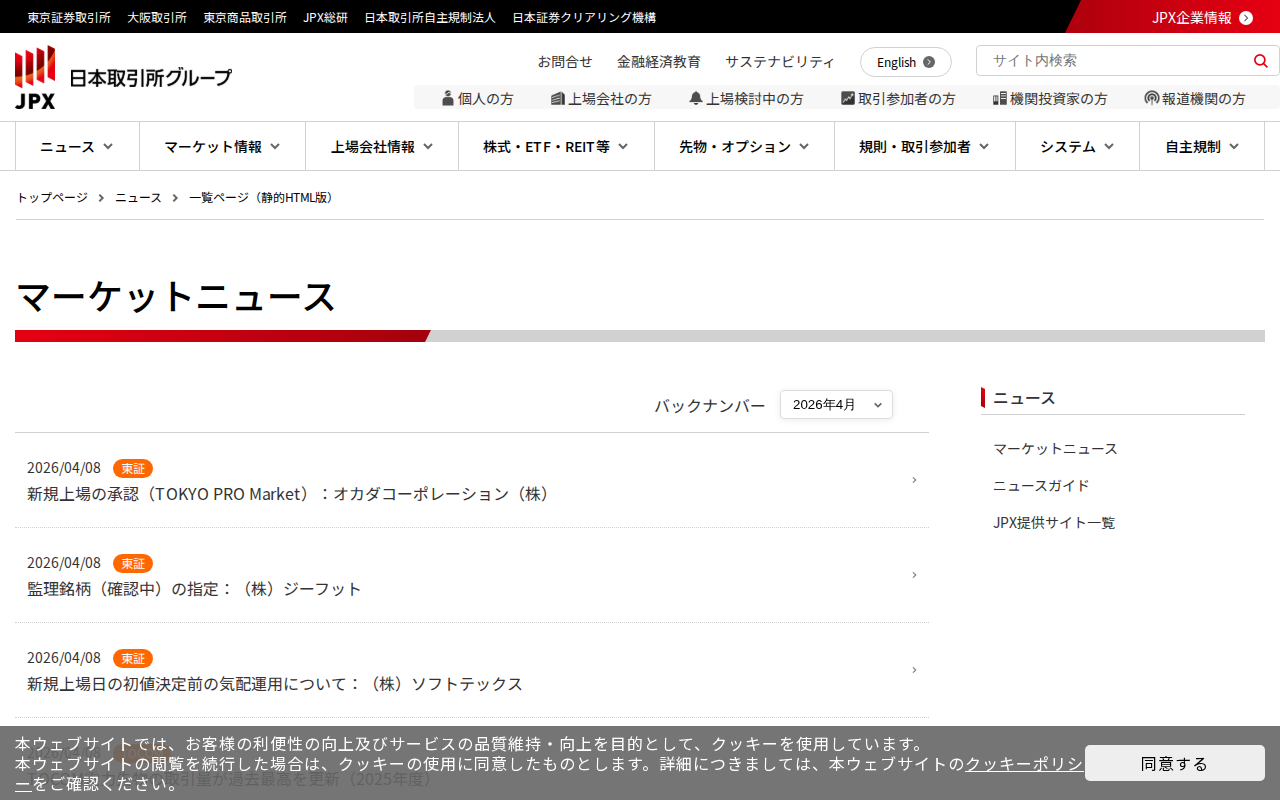The height and width of the screenshot is (800, 1280).
Task: Click the broadcast icon beside 報道機関の方
Action: [x=1152, y=98]
